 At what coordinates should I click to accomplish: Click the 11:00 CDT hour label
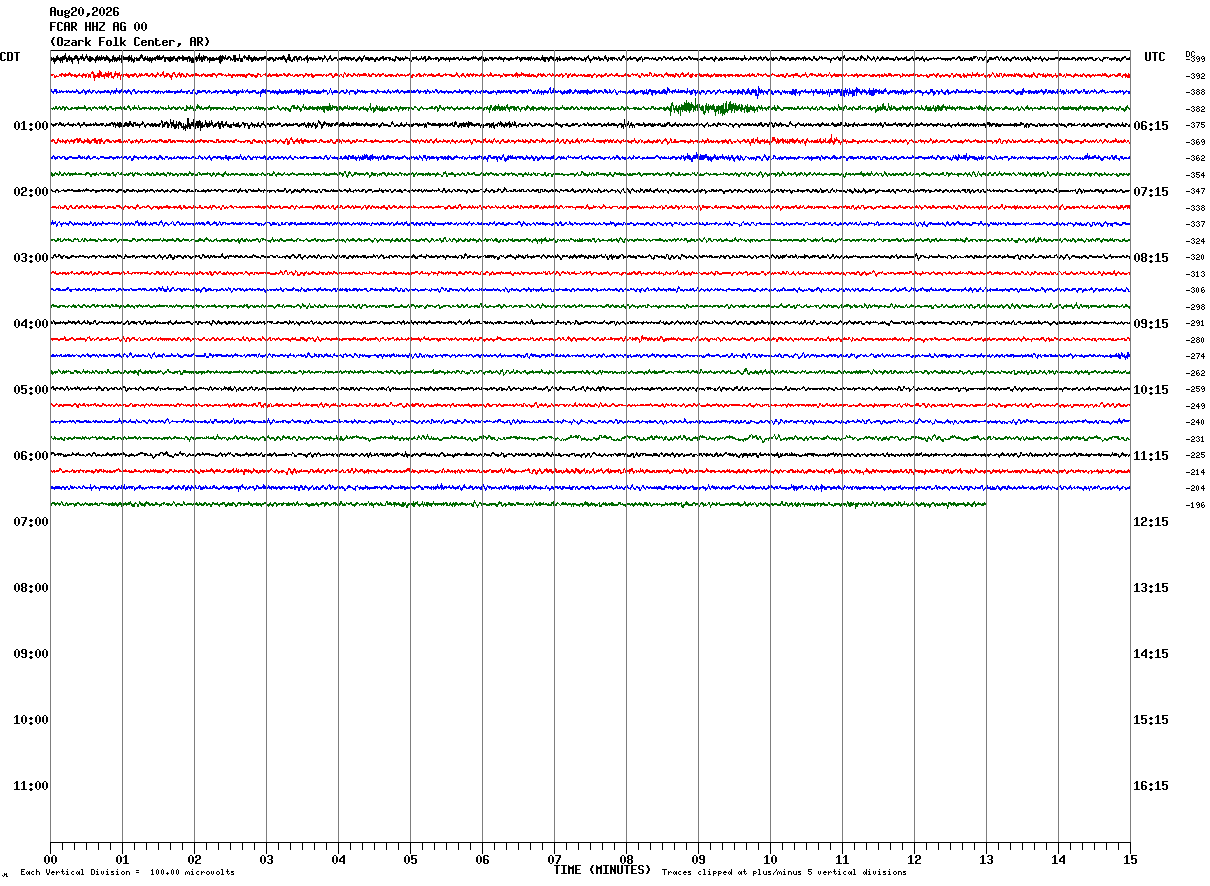click(x=31, y=786)
